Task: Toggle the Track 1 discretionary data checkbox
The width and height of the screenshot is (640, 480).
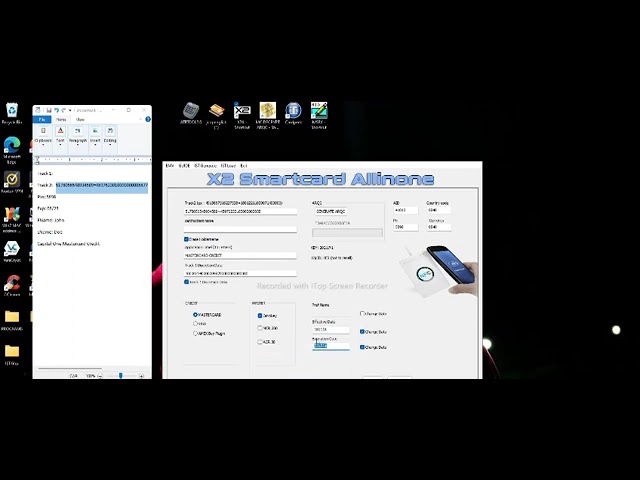Action: click(x=187, y=282)
